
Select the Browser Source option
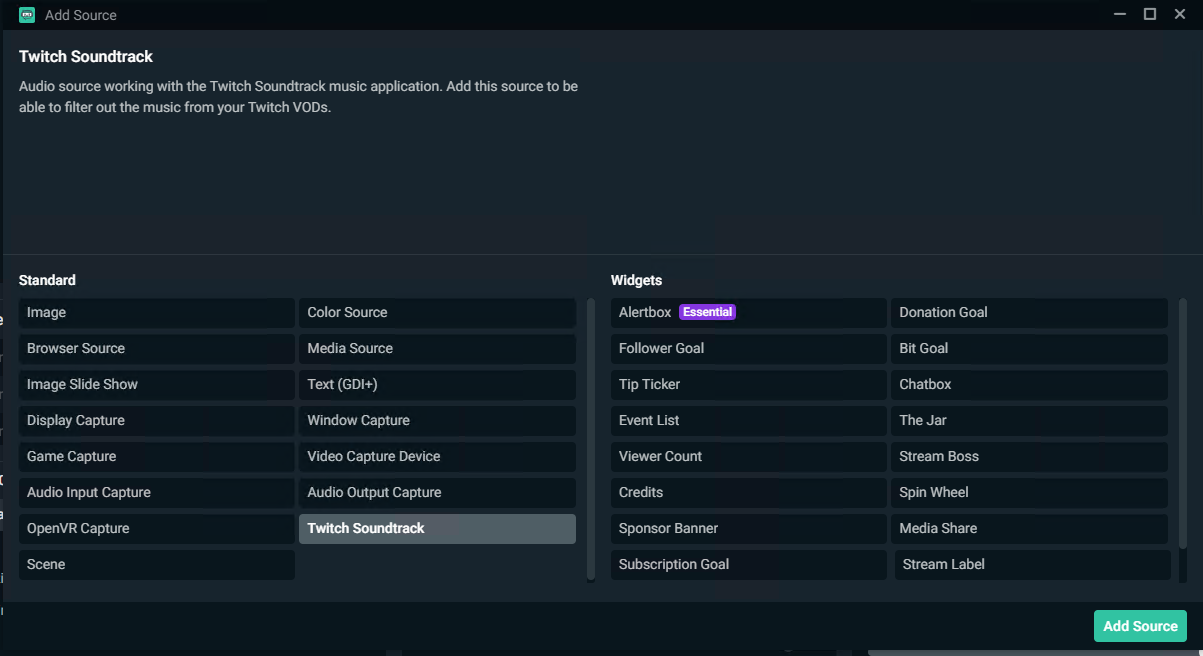pyautogui.click(x=155, y=348)
